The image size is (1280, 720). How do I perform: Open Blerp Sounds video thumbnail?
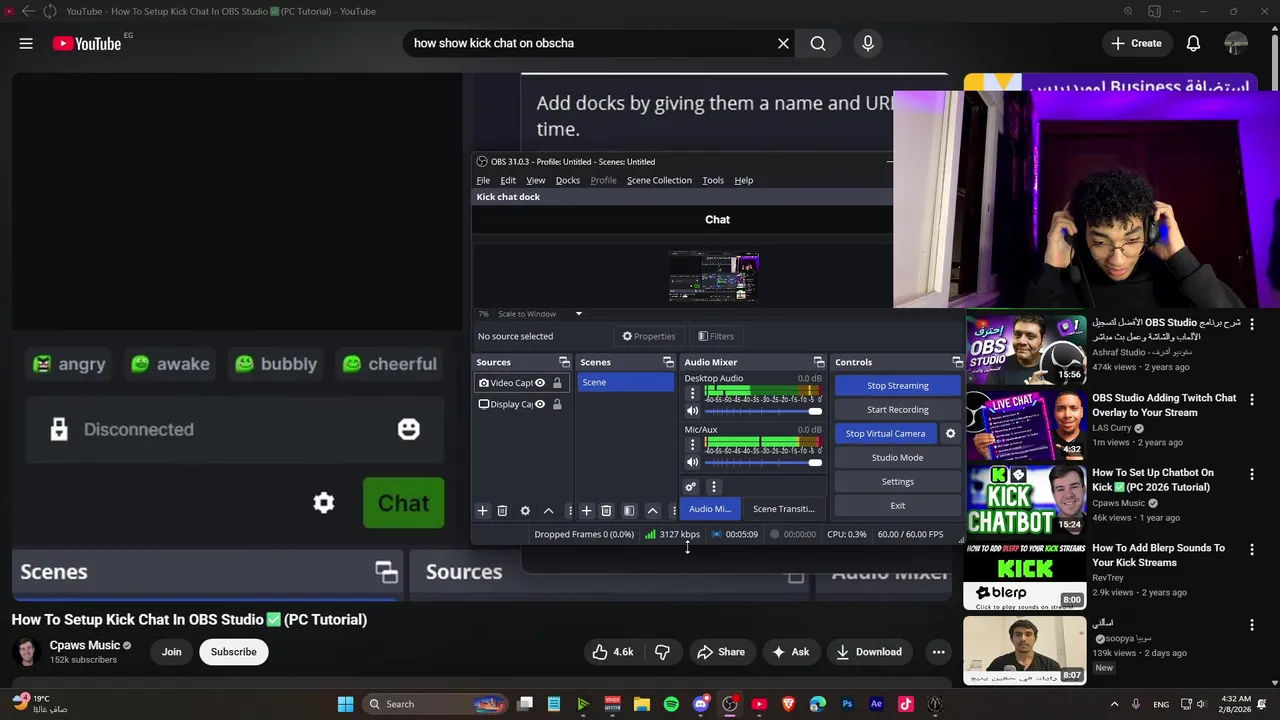point(1025,575)
